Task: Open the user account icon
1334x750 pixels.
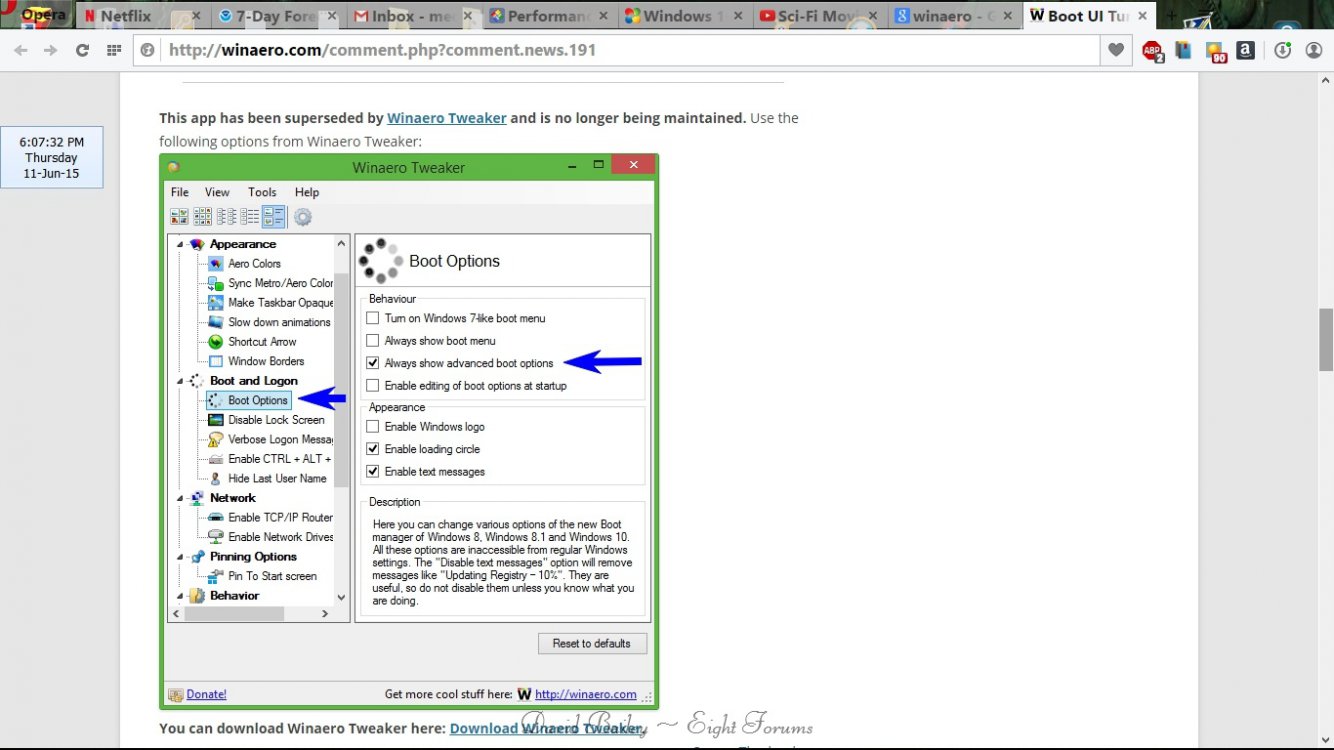Action: click(1314, 50)
